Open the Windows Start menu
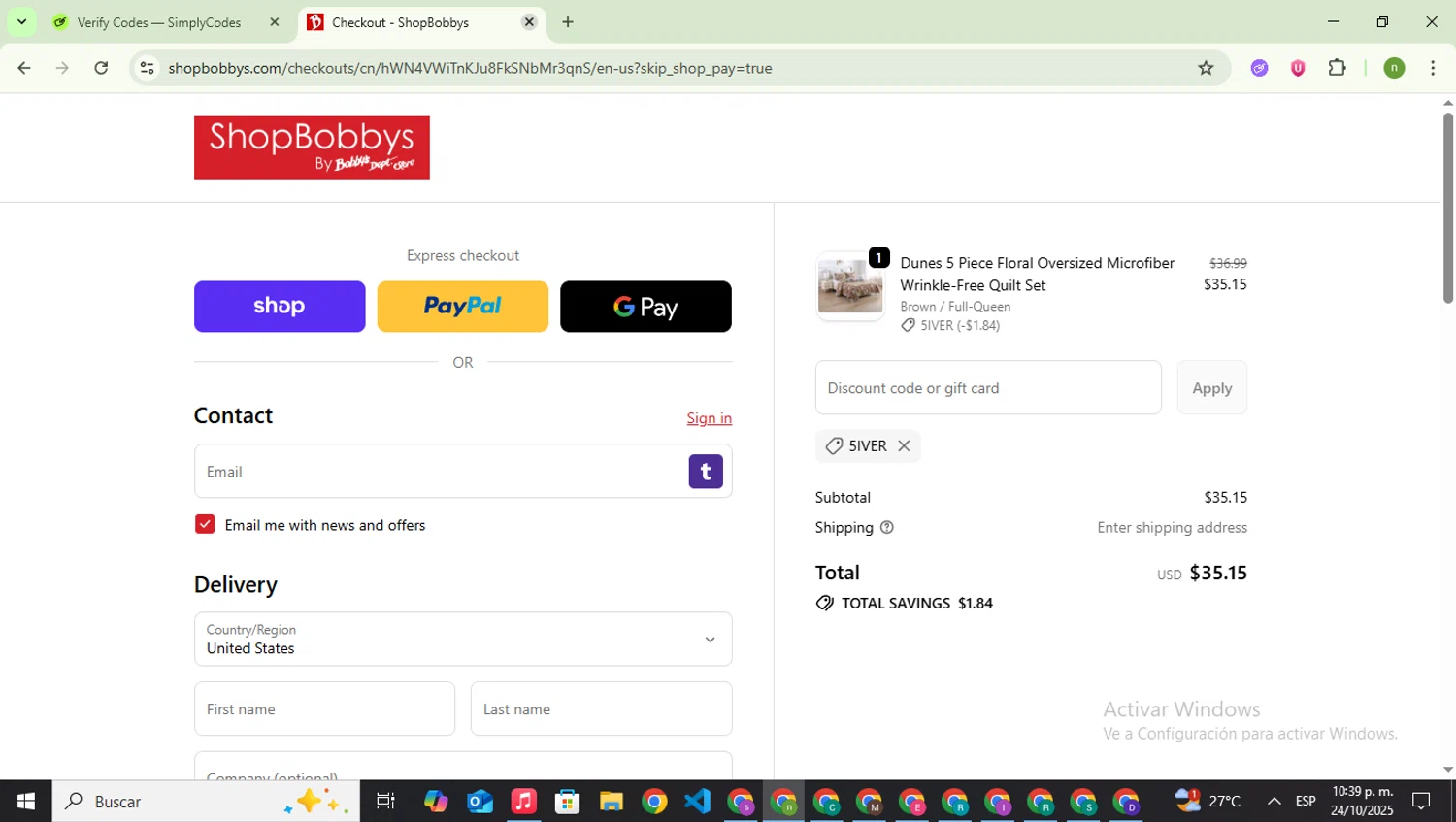 [x=26, y=802]
